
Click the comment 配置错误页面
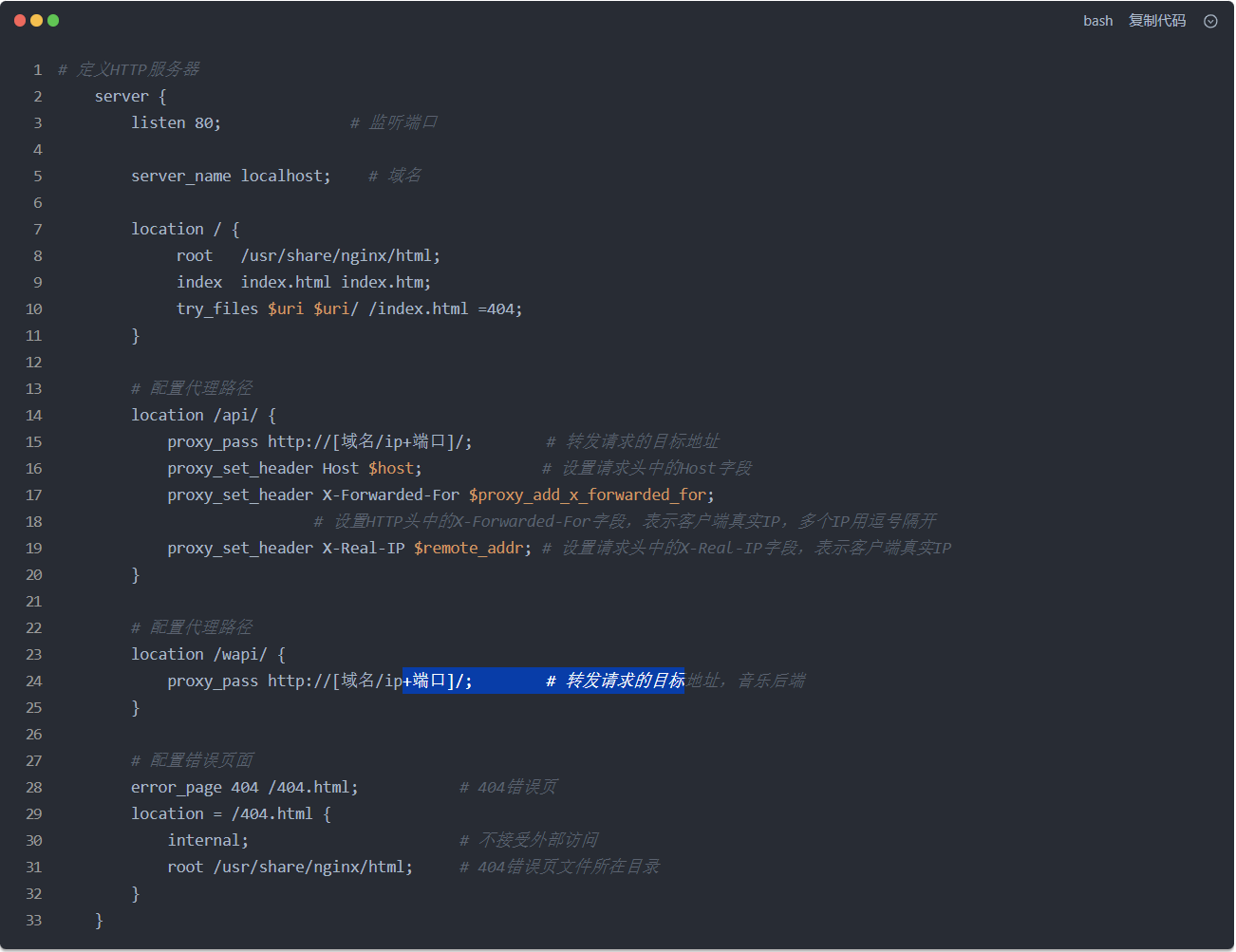pyautogui.click(x=192, y=760)
